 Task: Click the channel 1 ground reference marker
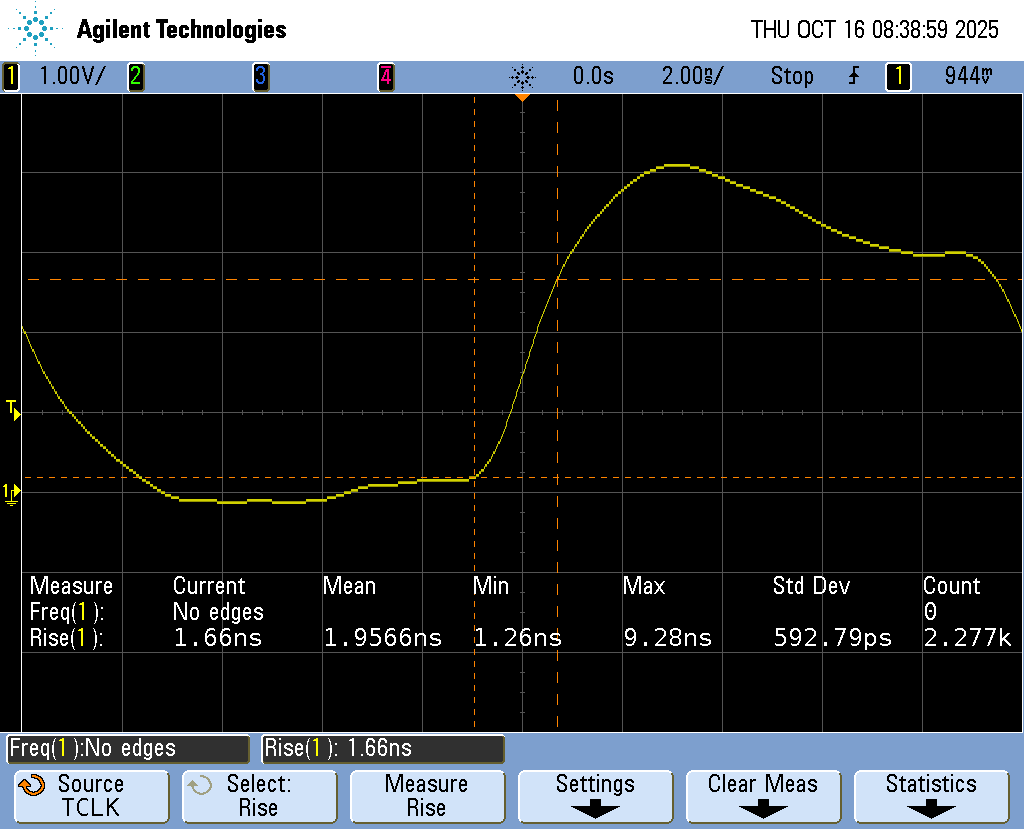11,491
